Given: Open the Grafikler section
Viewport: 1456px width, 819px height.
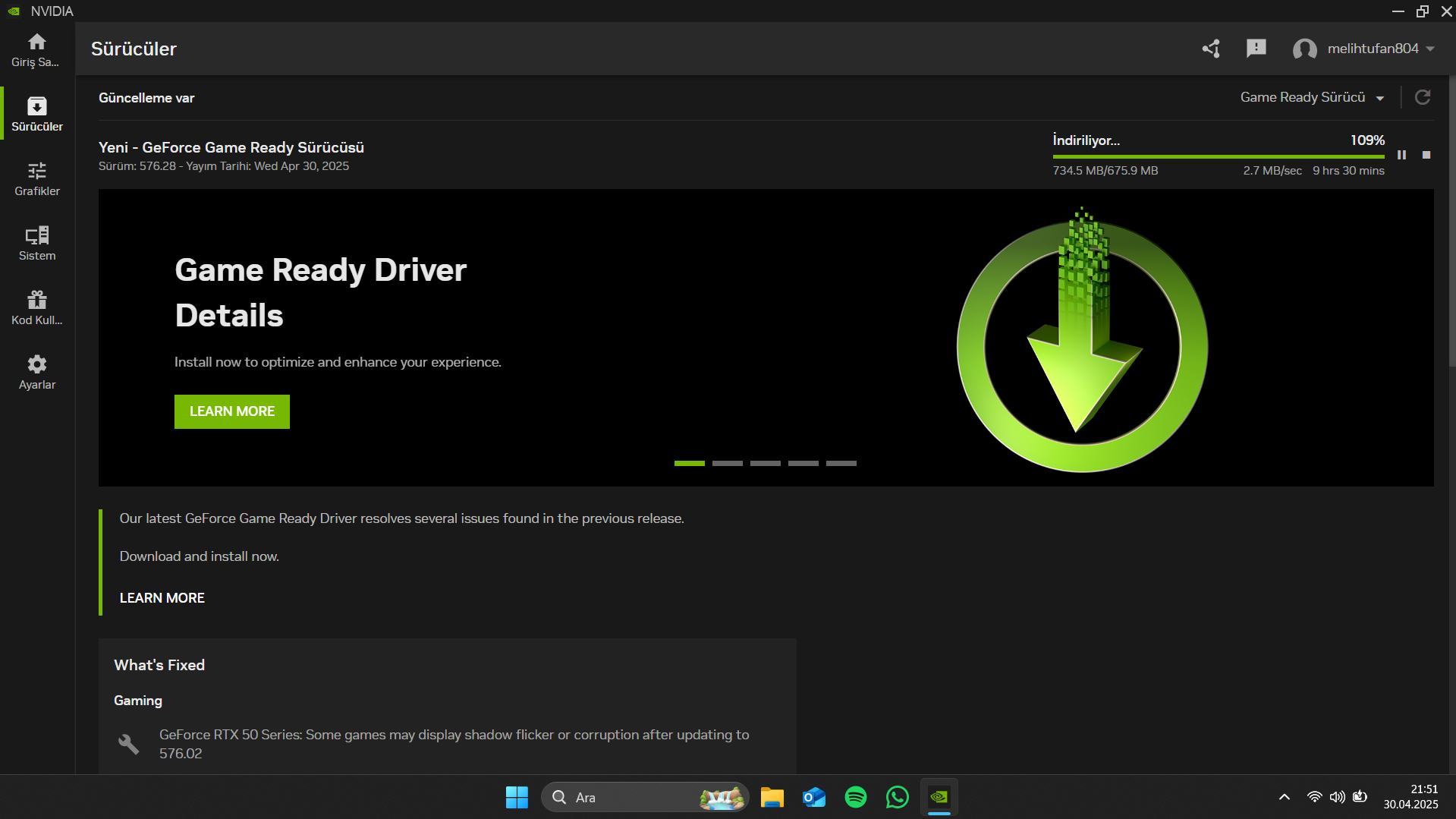Looking at the screenshot, I should [x=36, y=179].
